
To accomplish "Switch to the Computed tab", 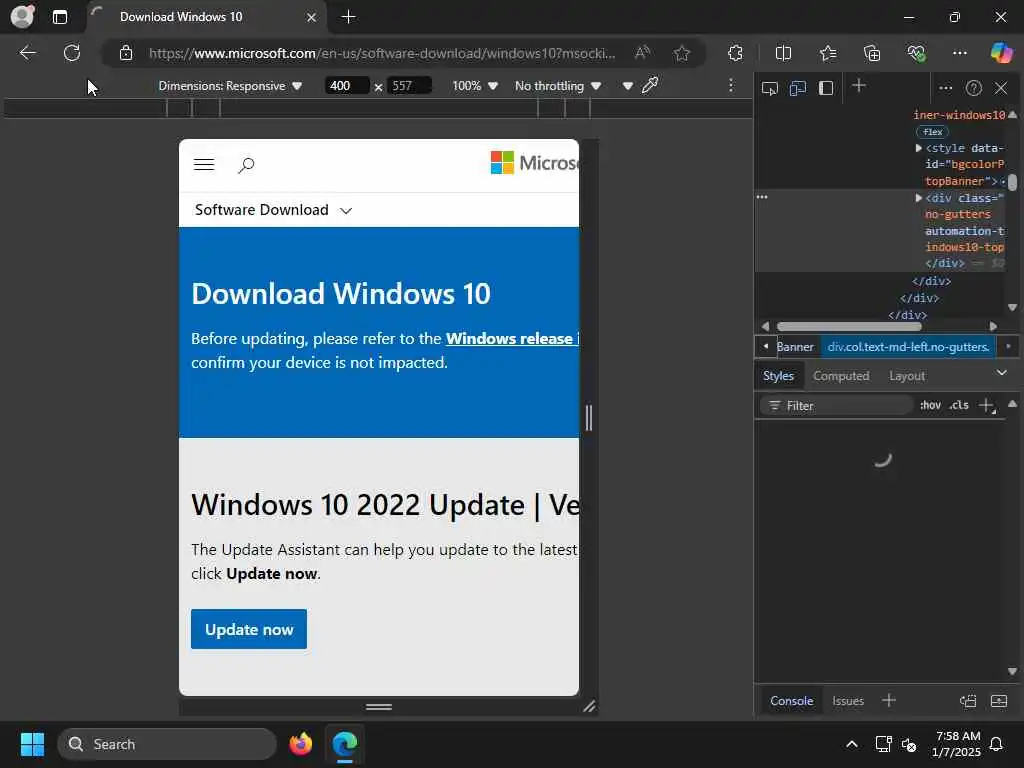I will coord(841,376).
